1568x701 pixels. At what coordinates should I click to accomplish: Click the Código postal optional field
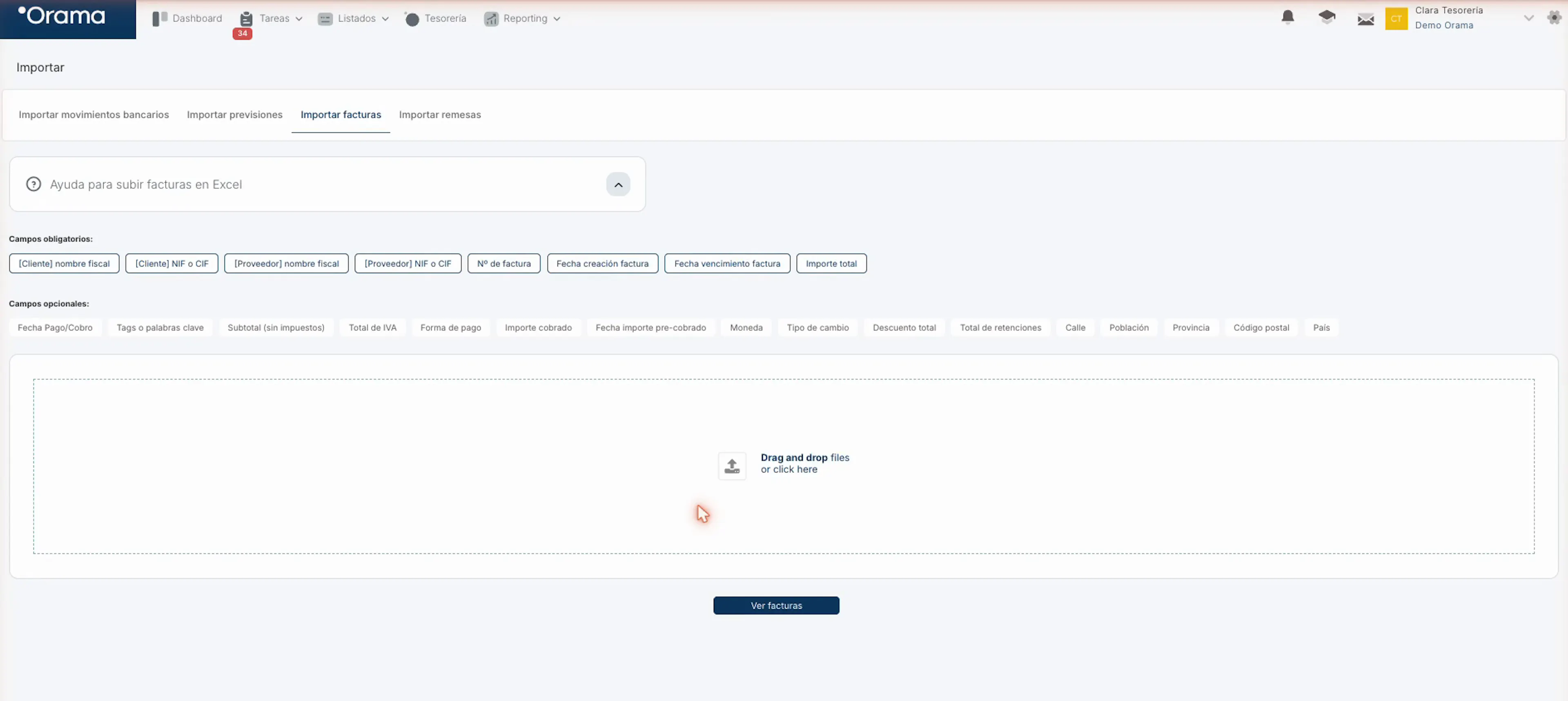click(x=1261, y=327)
